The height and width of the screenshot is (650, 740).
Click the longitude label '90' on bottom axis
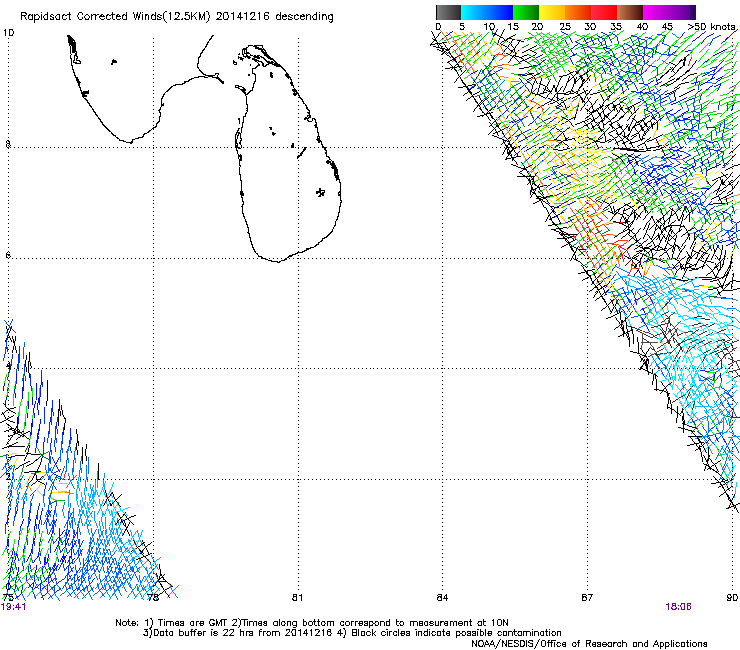[732, 598]
